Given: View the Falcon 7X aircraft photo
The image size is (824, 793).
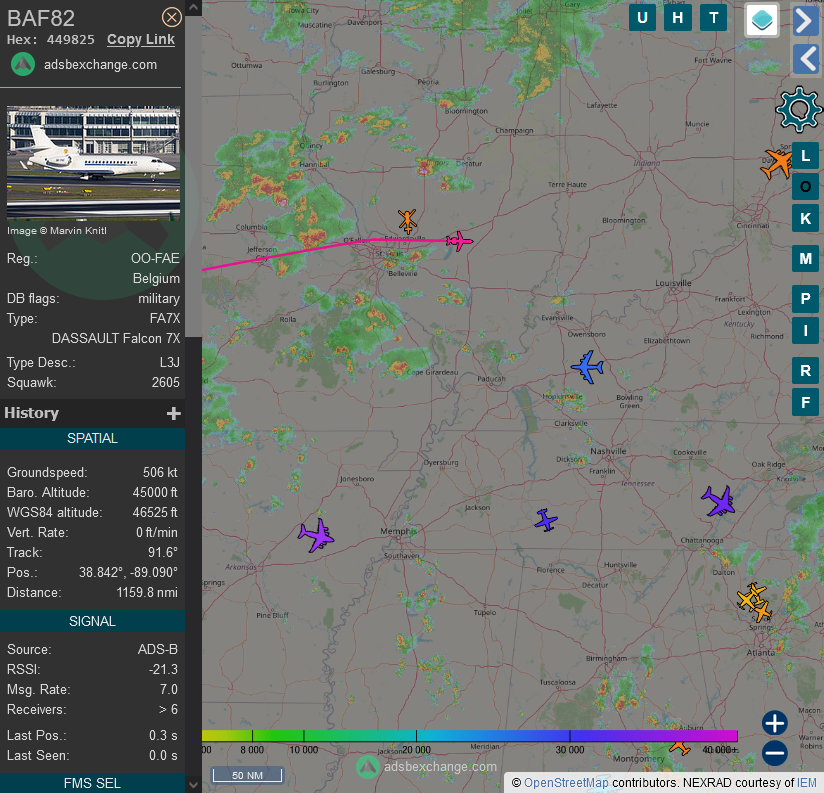Looking at the screenshot, I should tap(93, 163).
